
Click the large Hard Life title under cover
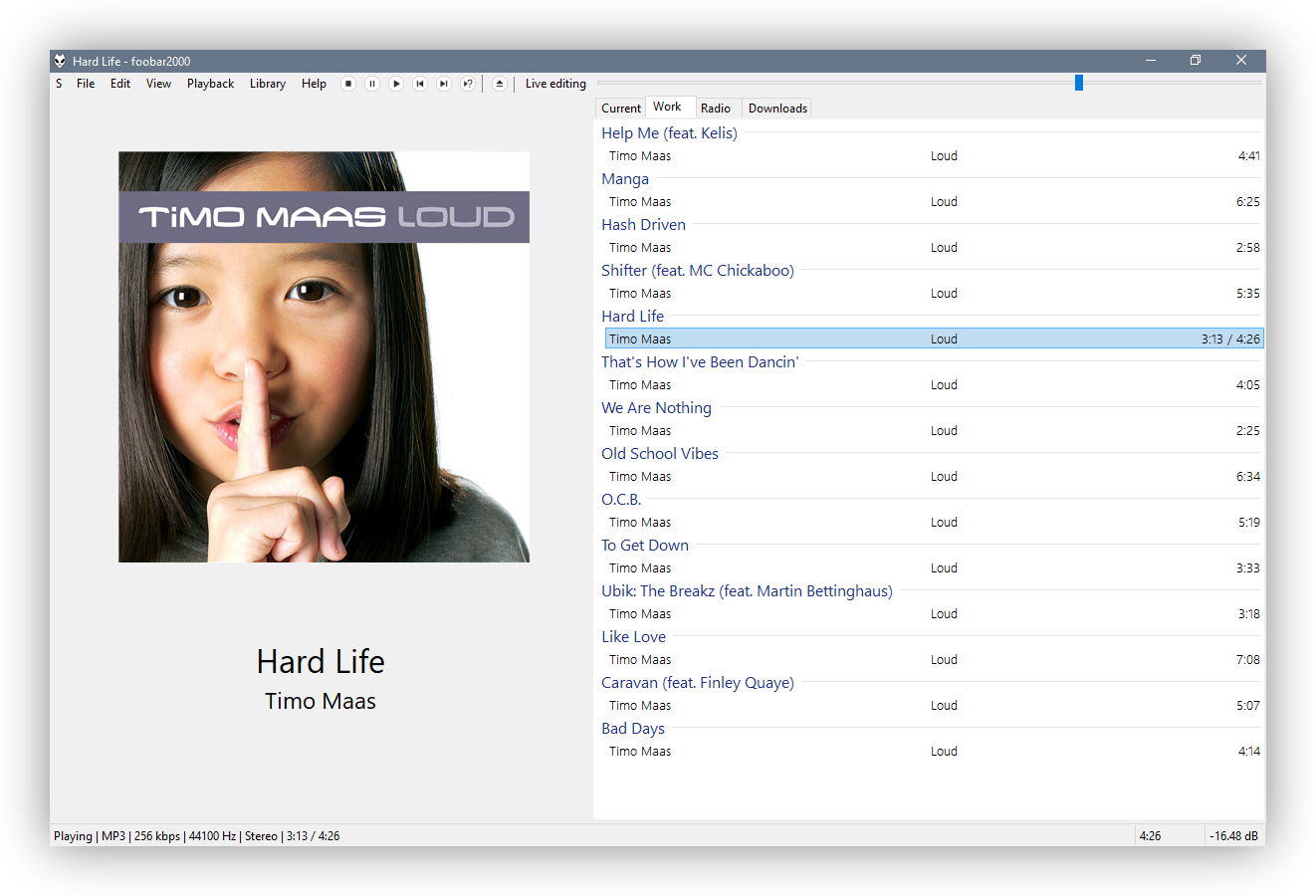[321, 662]
